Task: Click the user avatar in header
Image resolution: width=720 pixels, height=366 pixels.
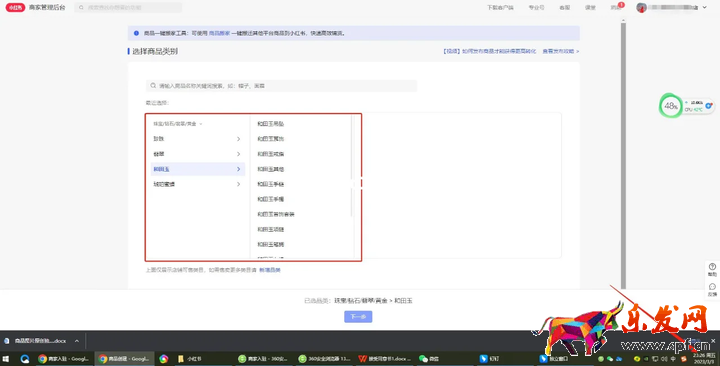Action: click(x=641, y=7)
